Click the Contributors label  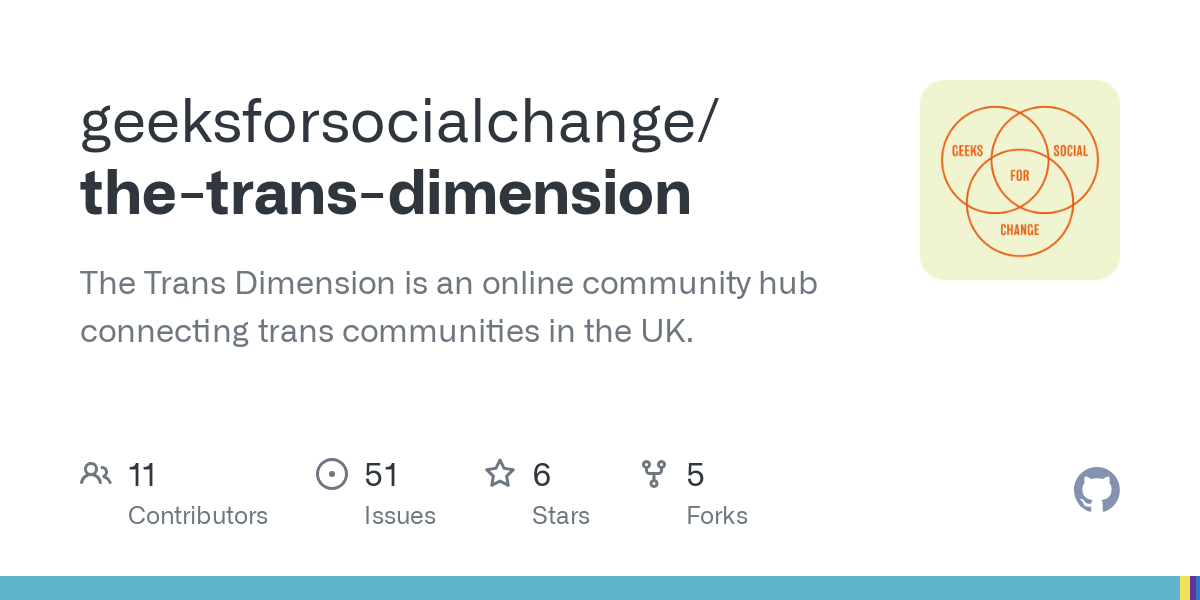pos(198,516)
